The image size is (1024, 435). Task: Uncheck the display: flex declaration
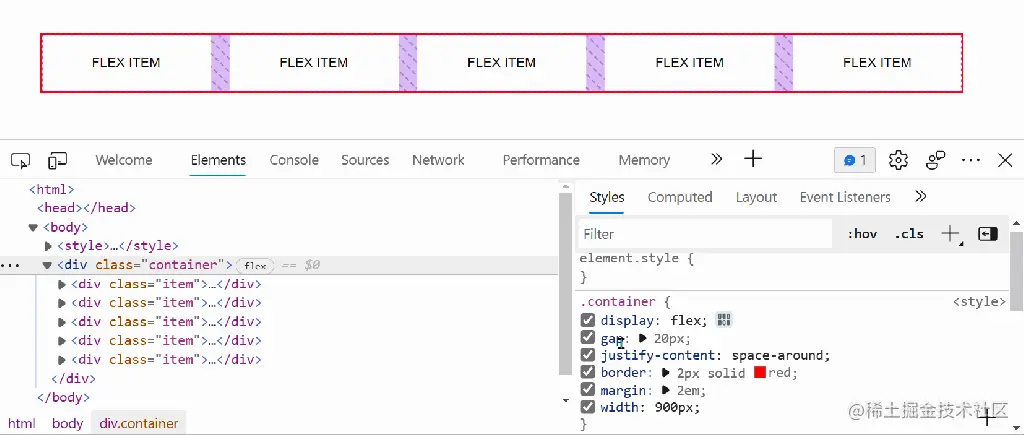tap(588, 320)
